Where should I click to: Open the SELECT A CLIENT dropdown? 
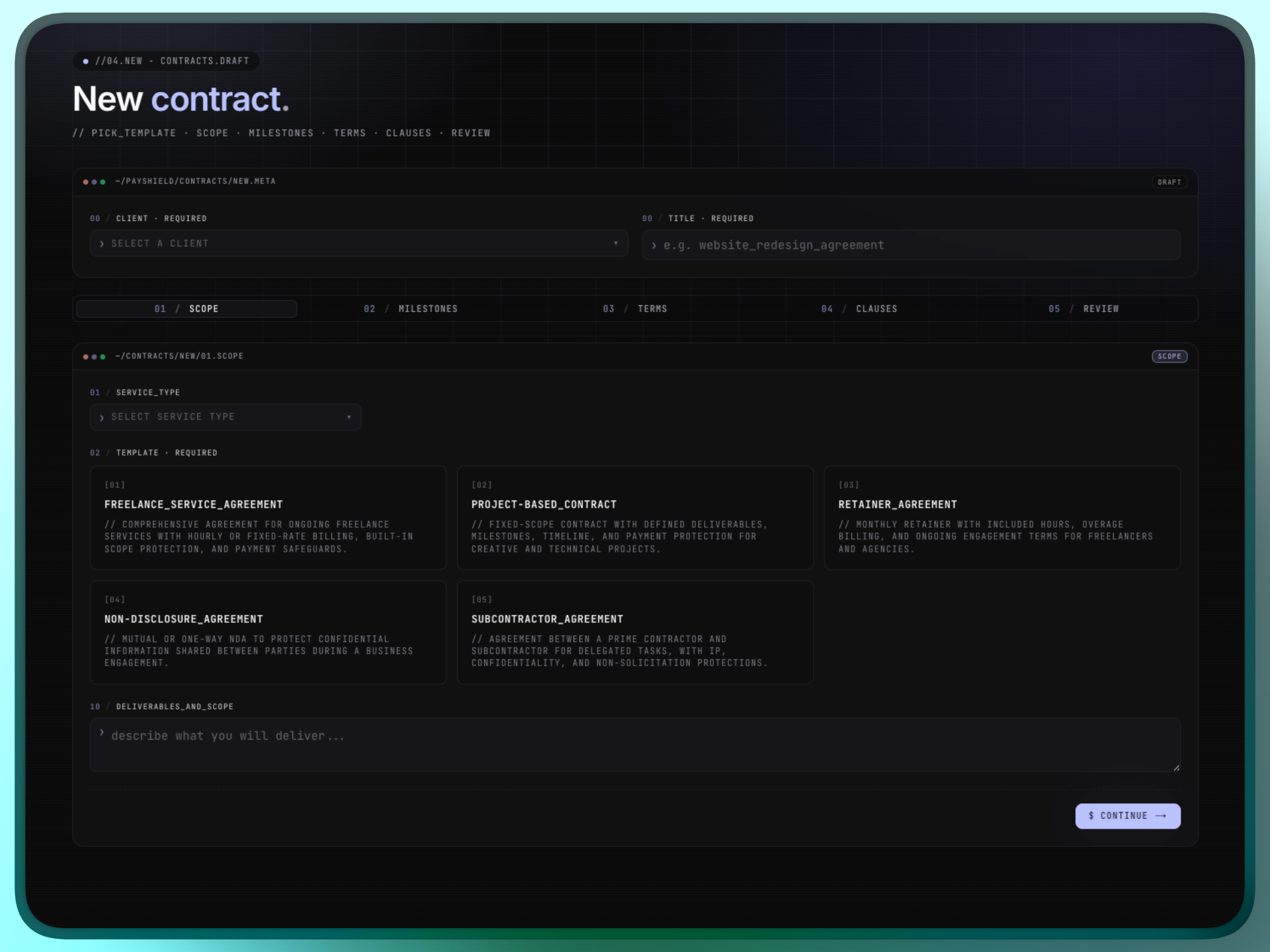coord(359,243)
